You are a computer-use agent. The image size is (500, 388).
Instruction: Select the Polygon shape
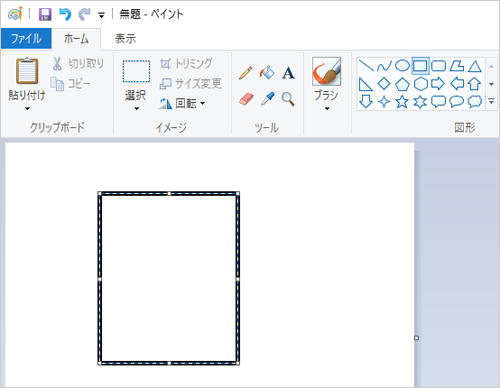click(457, 66)
